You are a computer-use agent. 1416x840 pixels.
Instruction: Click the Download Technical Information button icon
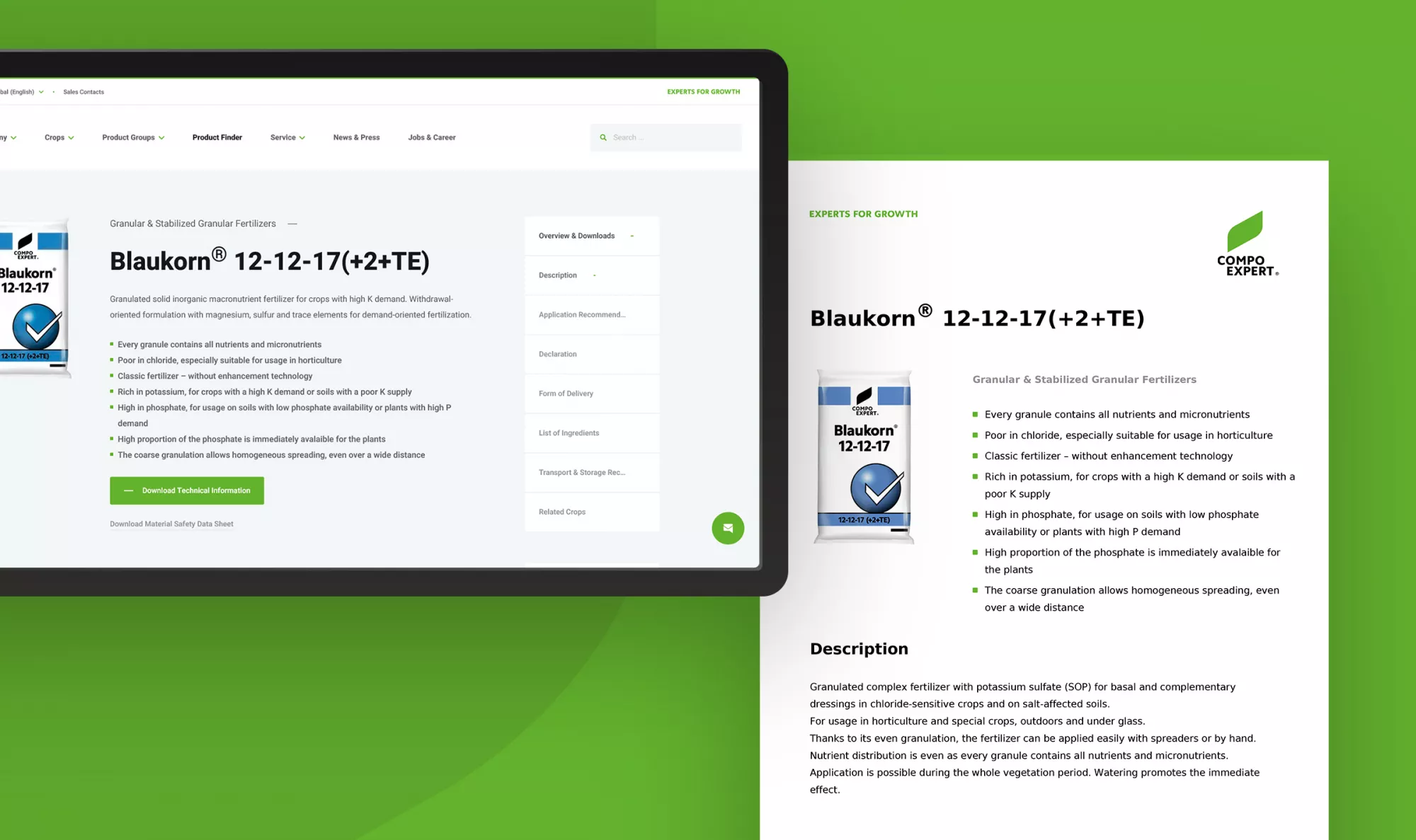coord(127,490)
